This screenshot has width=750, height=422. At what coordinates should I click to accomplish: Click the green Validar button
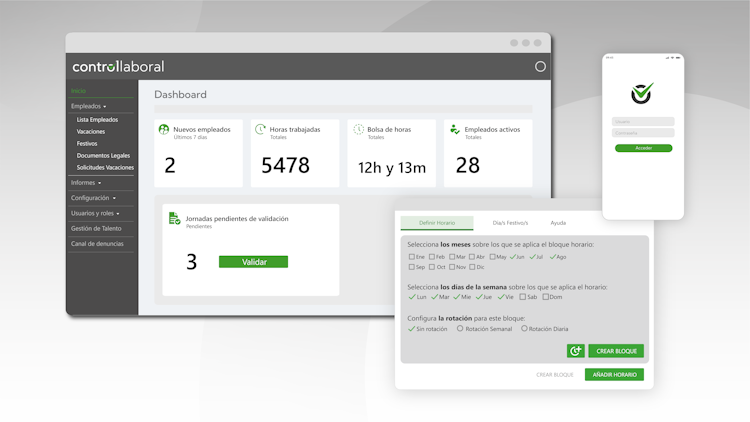click(x=254, y=262)
